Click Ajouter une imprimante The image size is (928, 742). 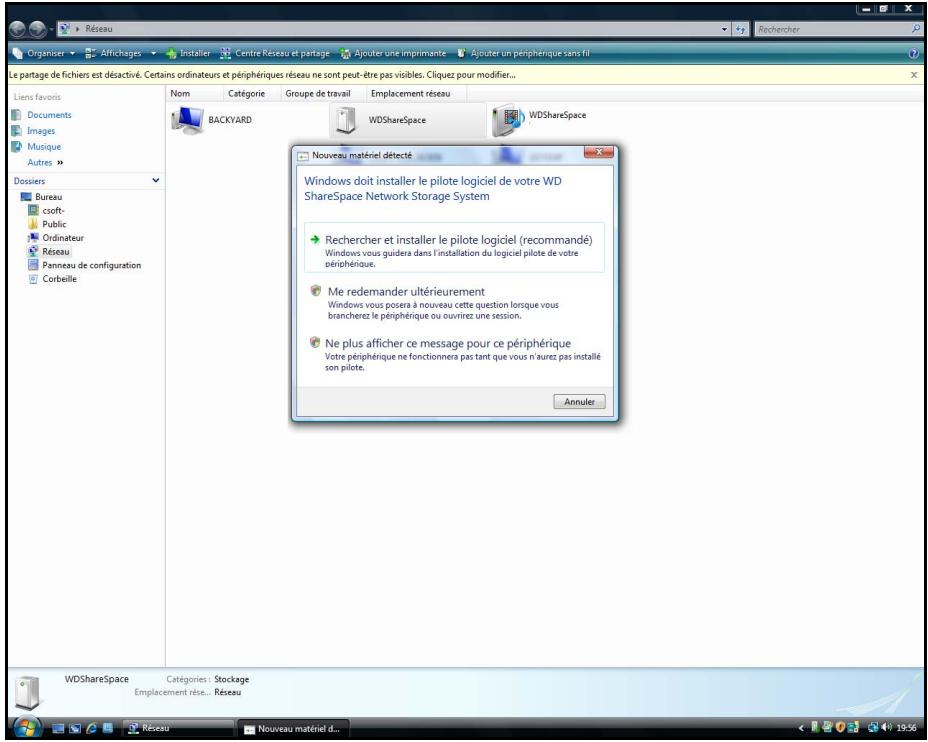pyautogui.click(x=394, y=53)
